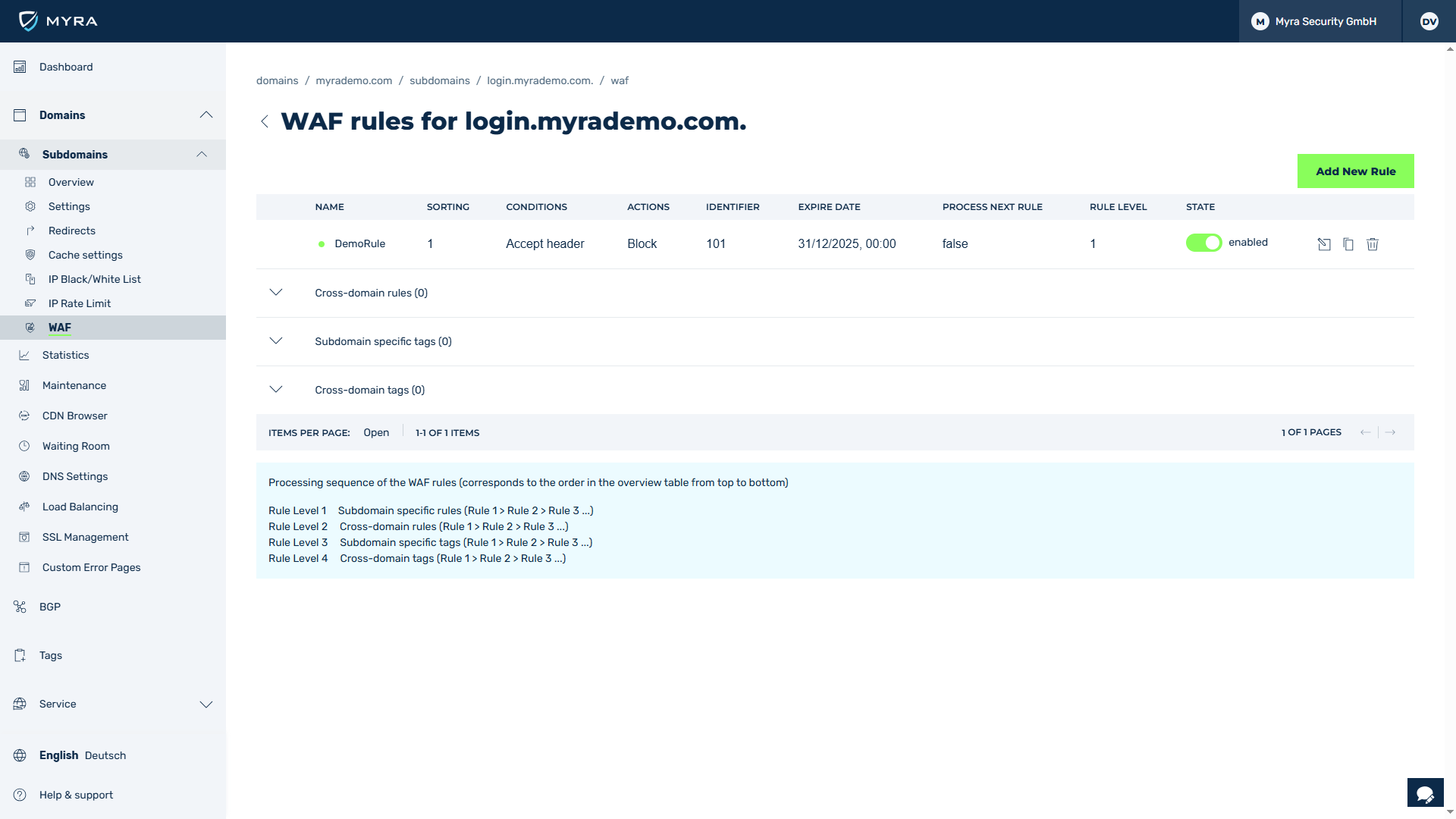Open the myrademo.com breadcrumb link

click(354, 80)
